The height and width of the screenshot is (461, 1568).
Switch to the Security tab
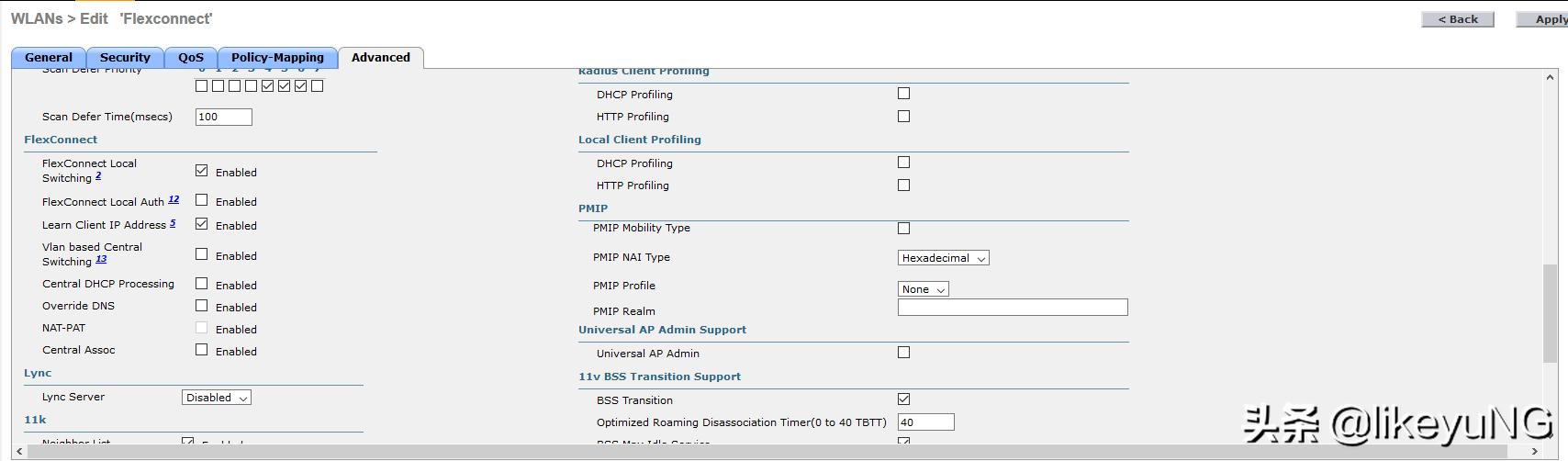125,57
